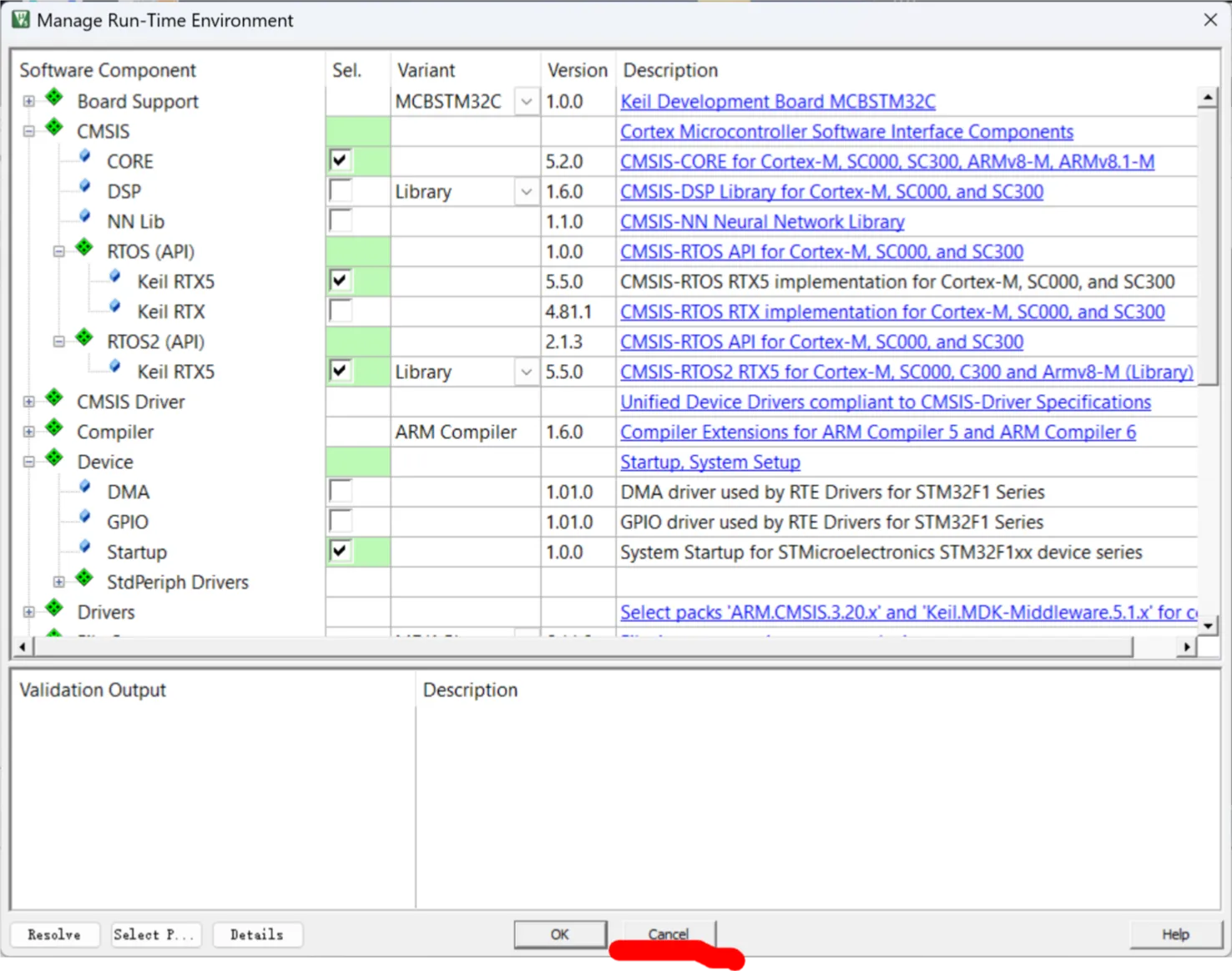Click the DMA component blue icon
This screenshot has height=971, width=1232.
point(85,488)
